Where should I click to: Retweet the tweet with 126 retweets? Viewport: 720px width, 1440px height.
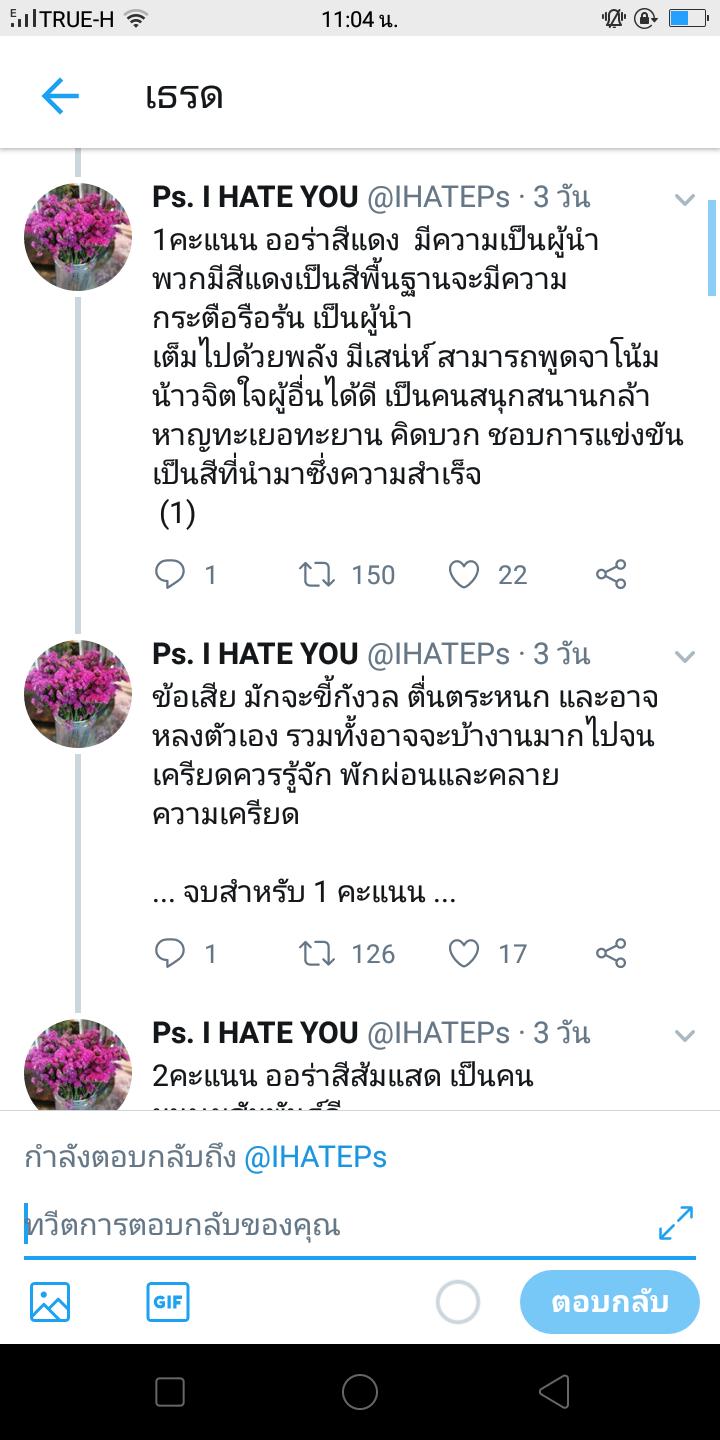tap(317, 953)
